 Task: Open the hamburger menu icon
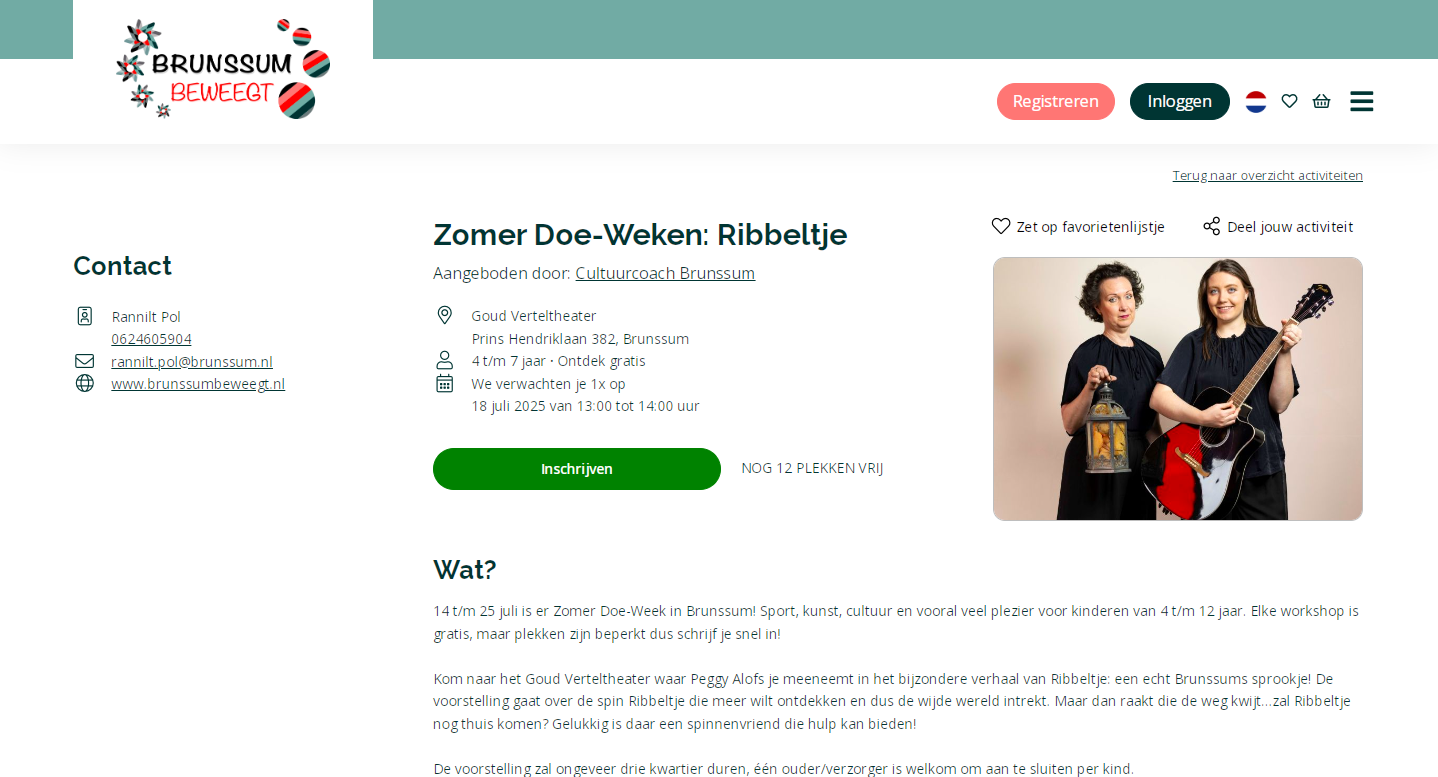pyautogui.click(x=1361, y=101)
